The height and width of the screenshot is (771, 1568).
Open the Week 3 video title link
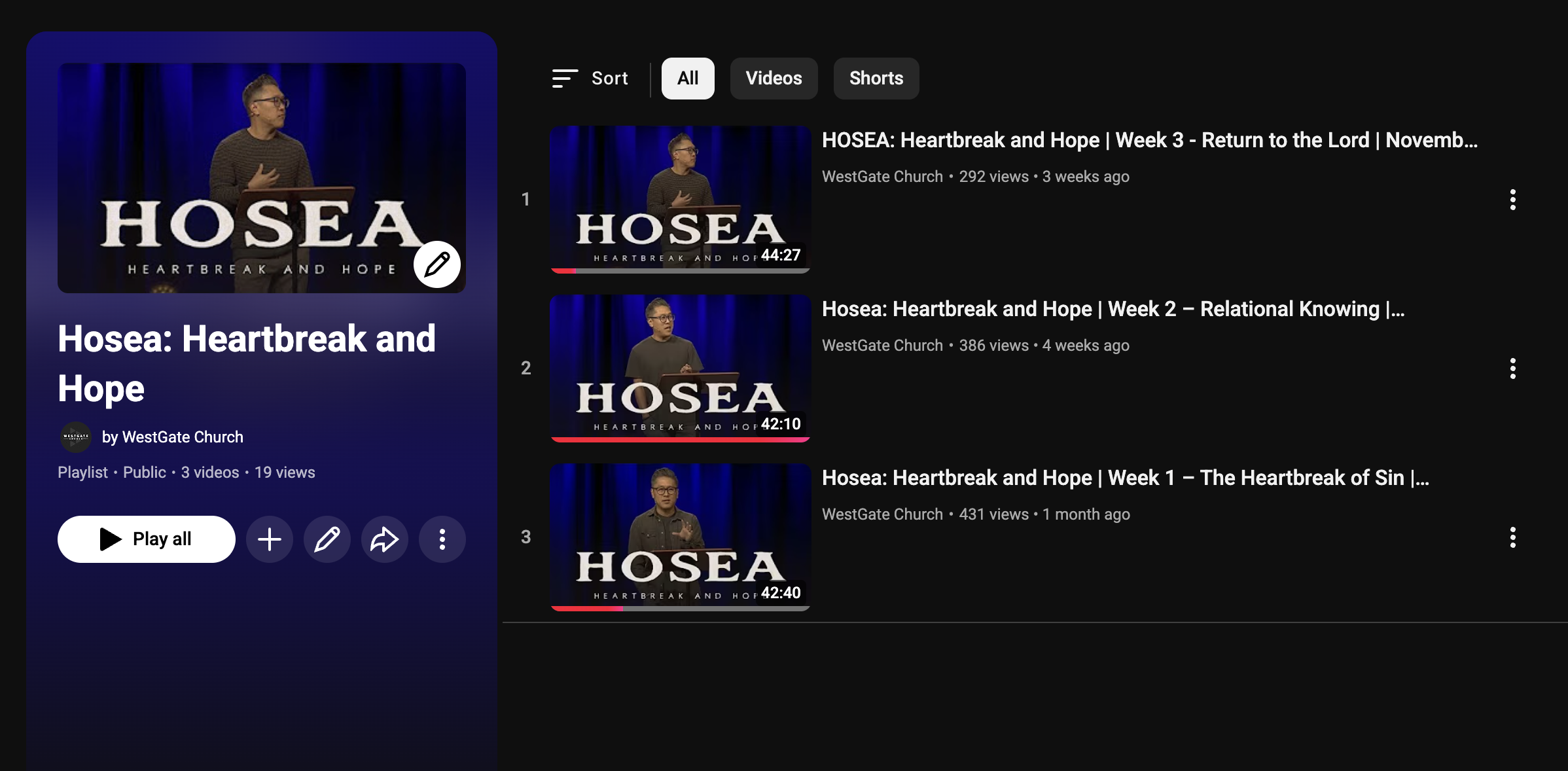(x=1150, y=140)
